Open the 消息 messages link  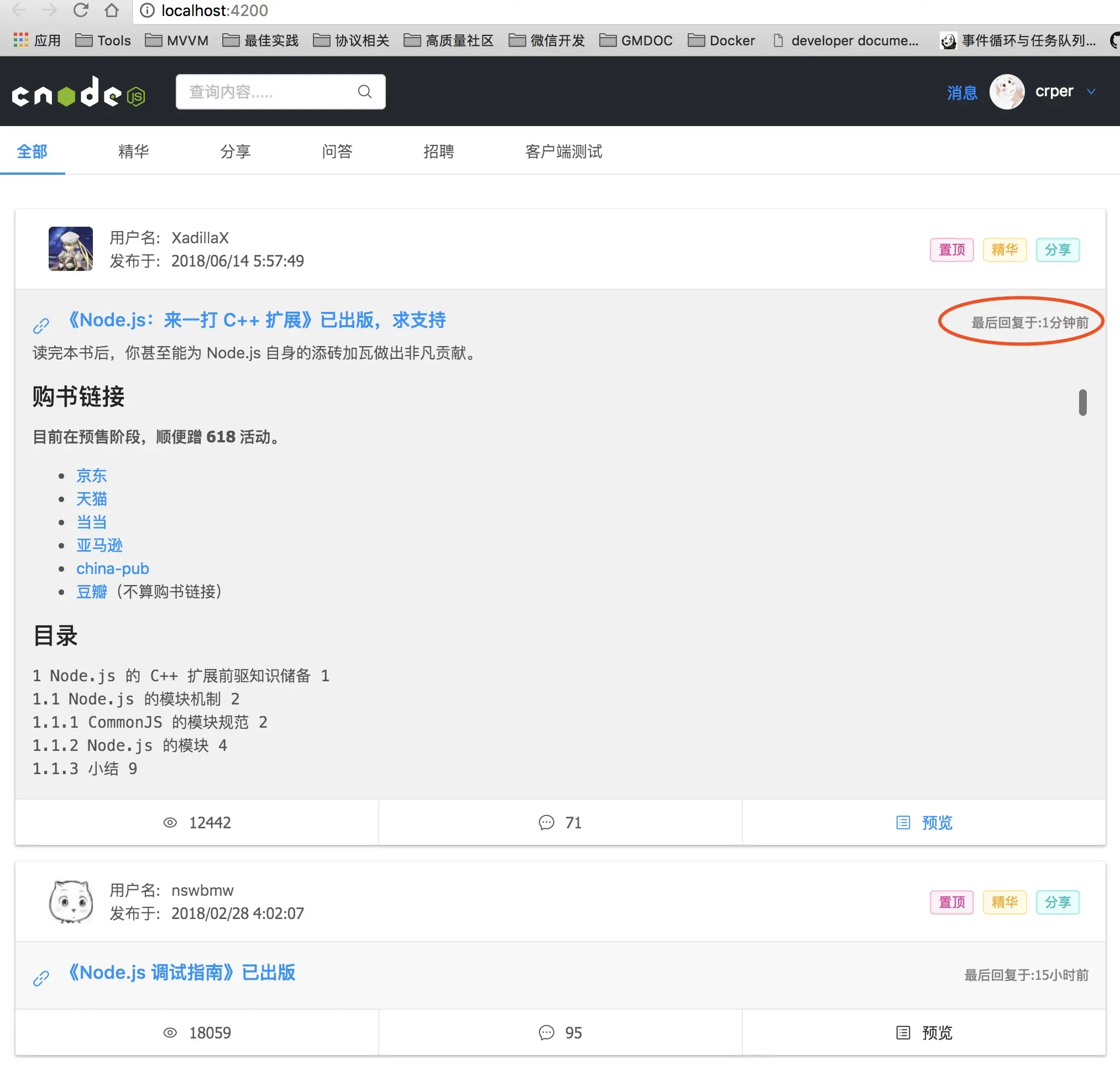[x=962, y=92]
